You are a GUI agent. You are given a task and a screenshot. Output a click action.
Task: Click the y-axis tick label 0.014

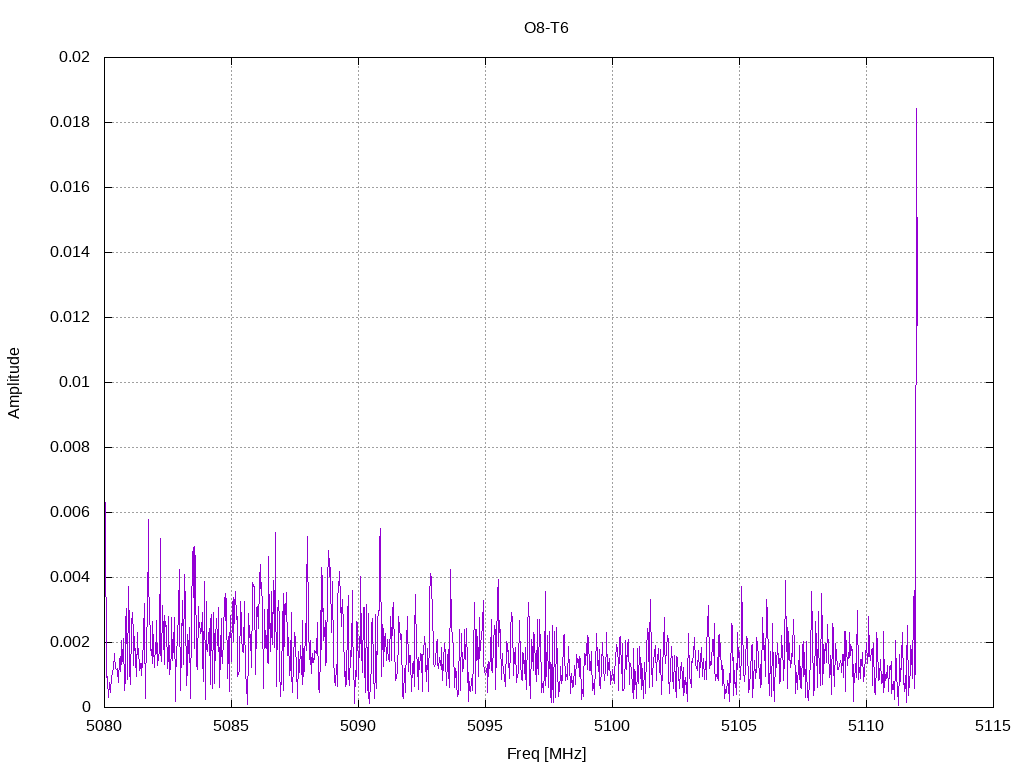click(x=70, y=252)
